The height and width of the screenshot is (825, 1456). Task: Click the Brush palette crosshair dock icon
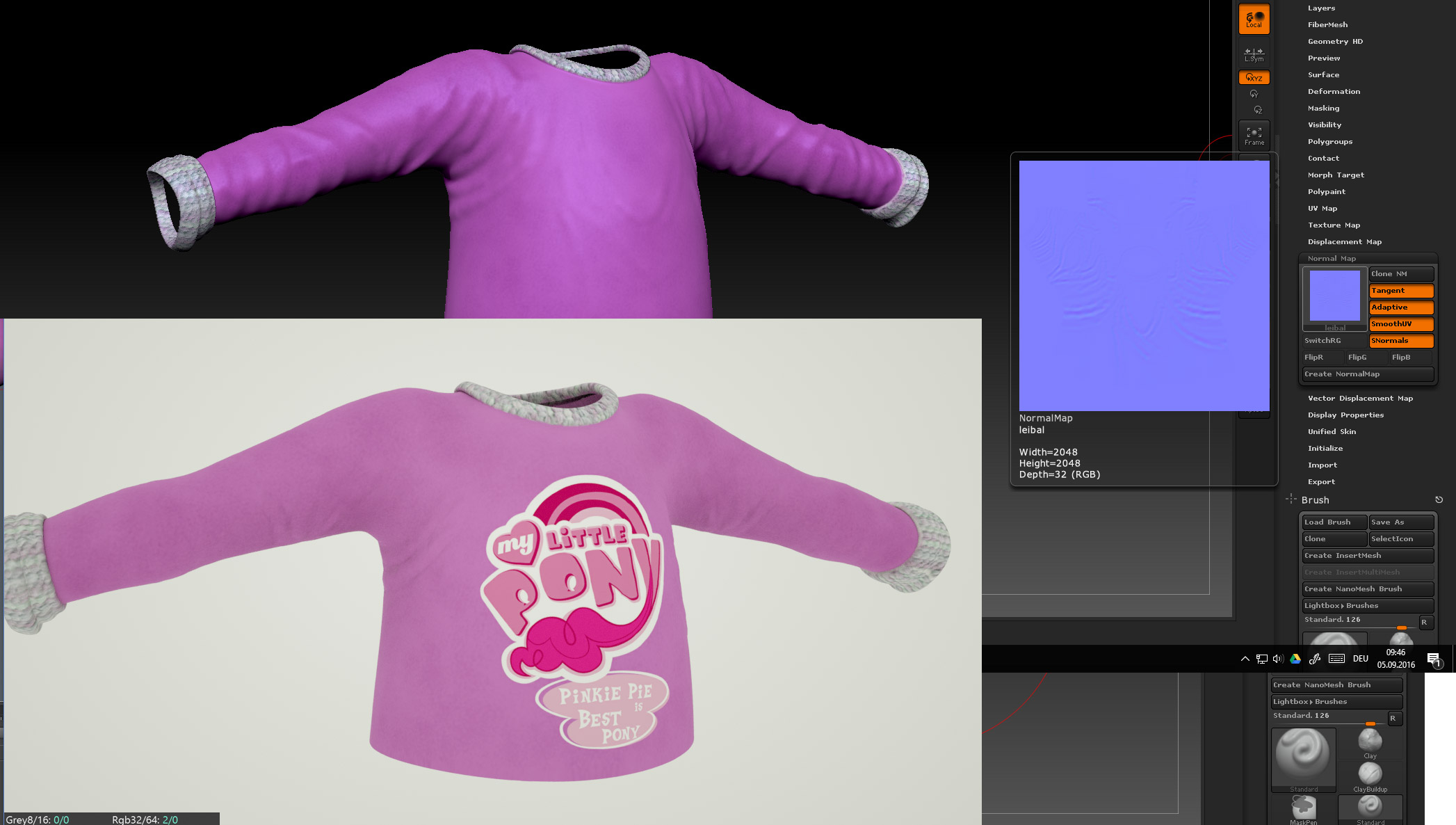[1291, 499]
